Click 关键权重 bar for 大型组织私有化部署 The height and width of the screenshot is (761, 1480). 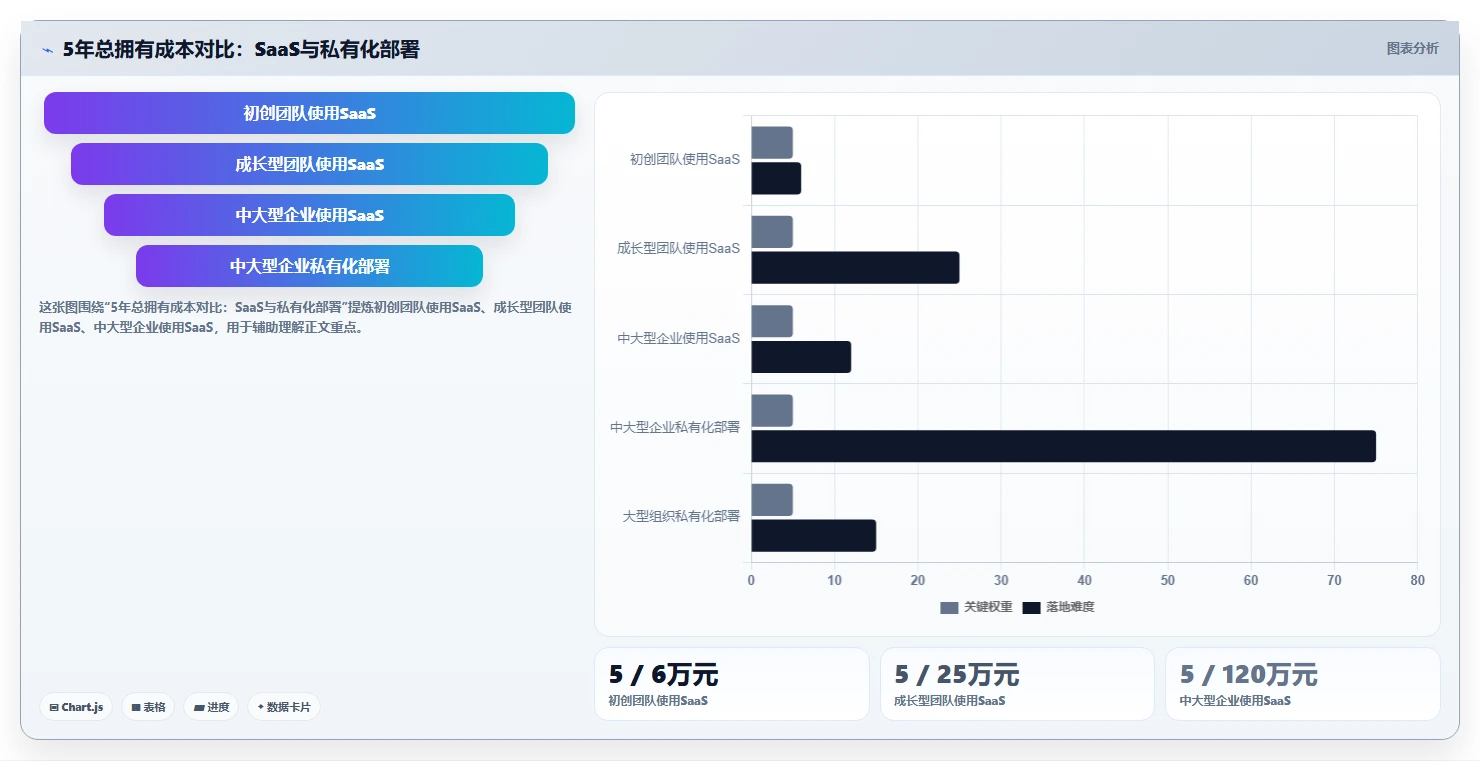click(x=772, y=499)
